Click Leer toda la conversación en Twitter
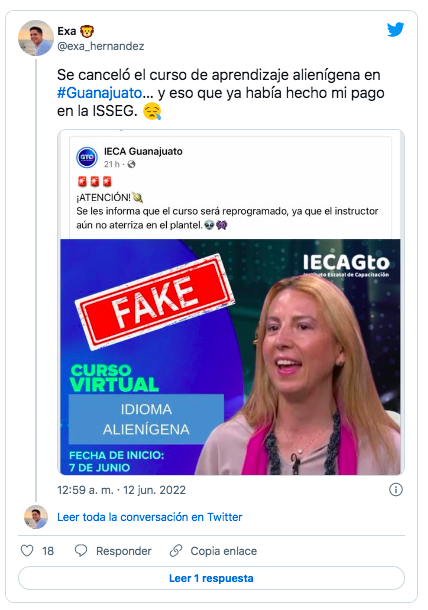 pos(149,517)
